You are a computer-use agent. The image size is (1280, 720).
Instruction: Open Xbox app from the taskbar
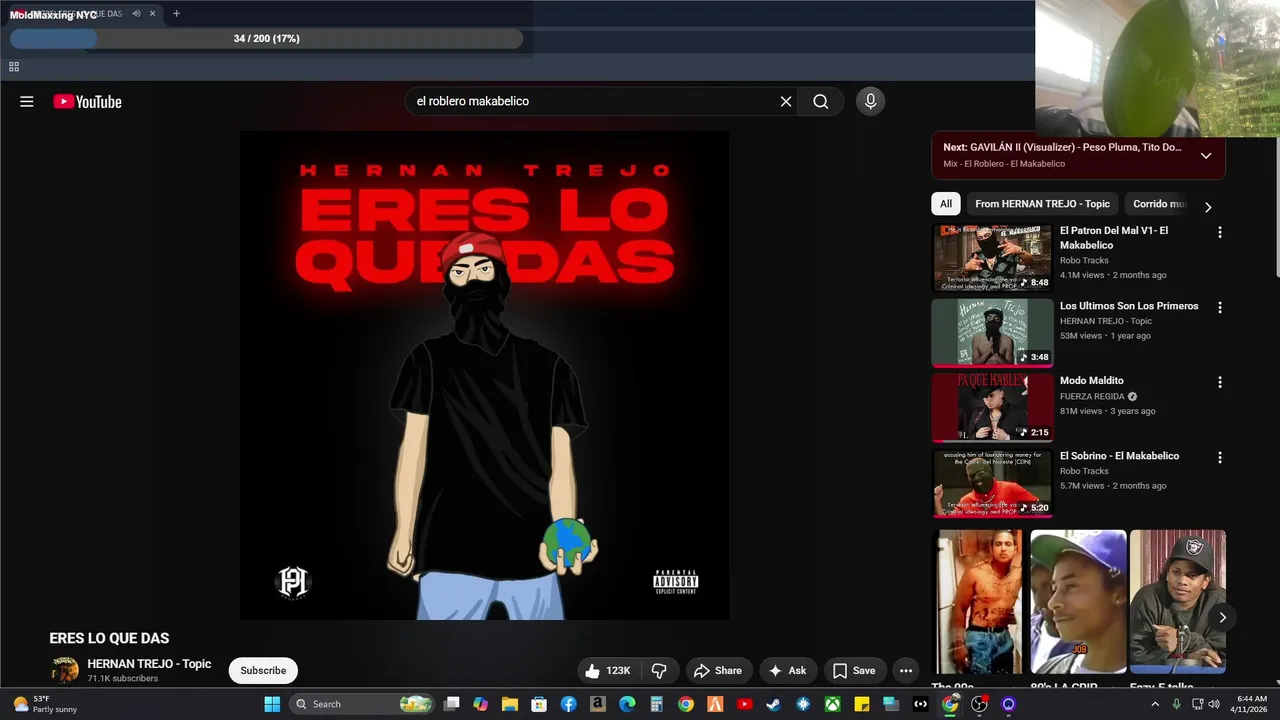[x=832, y=704]
